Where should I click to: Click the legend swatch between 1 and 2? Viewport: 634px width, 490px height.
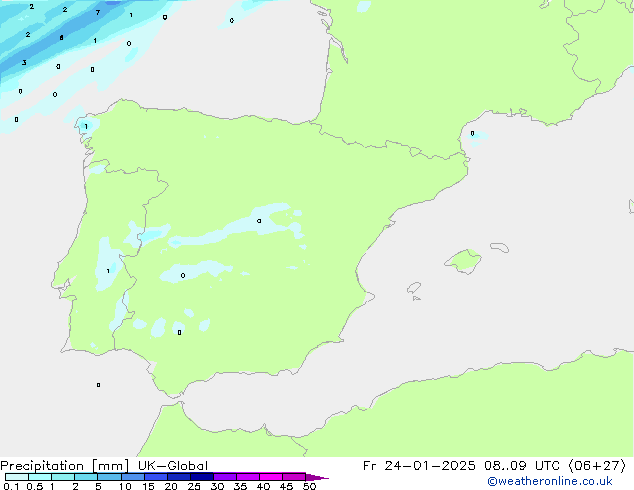[x=63, y=477]
